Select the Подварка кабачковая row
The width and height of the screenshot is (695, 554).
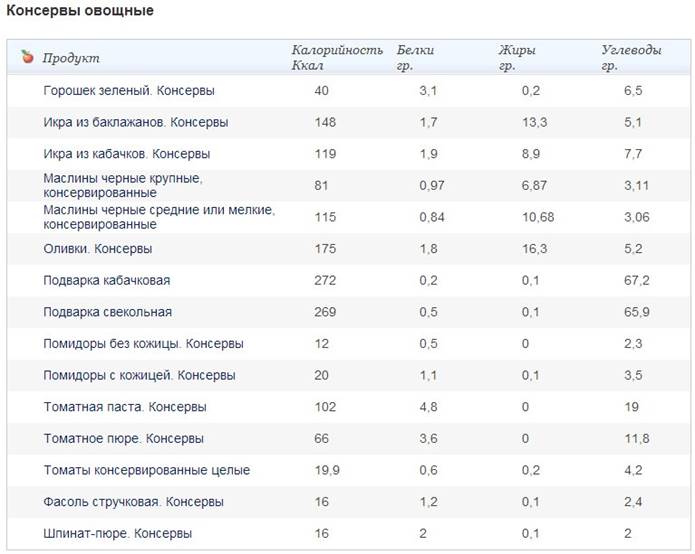[108, 281]
